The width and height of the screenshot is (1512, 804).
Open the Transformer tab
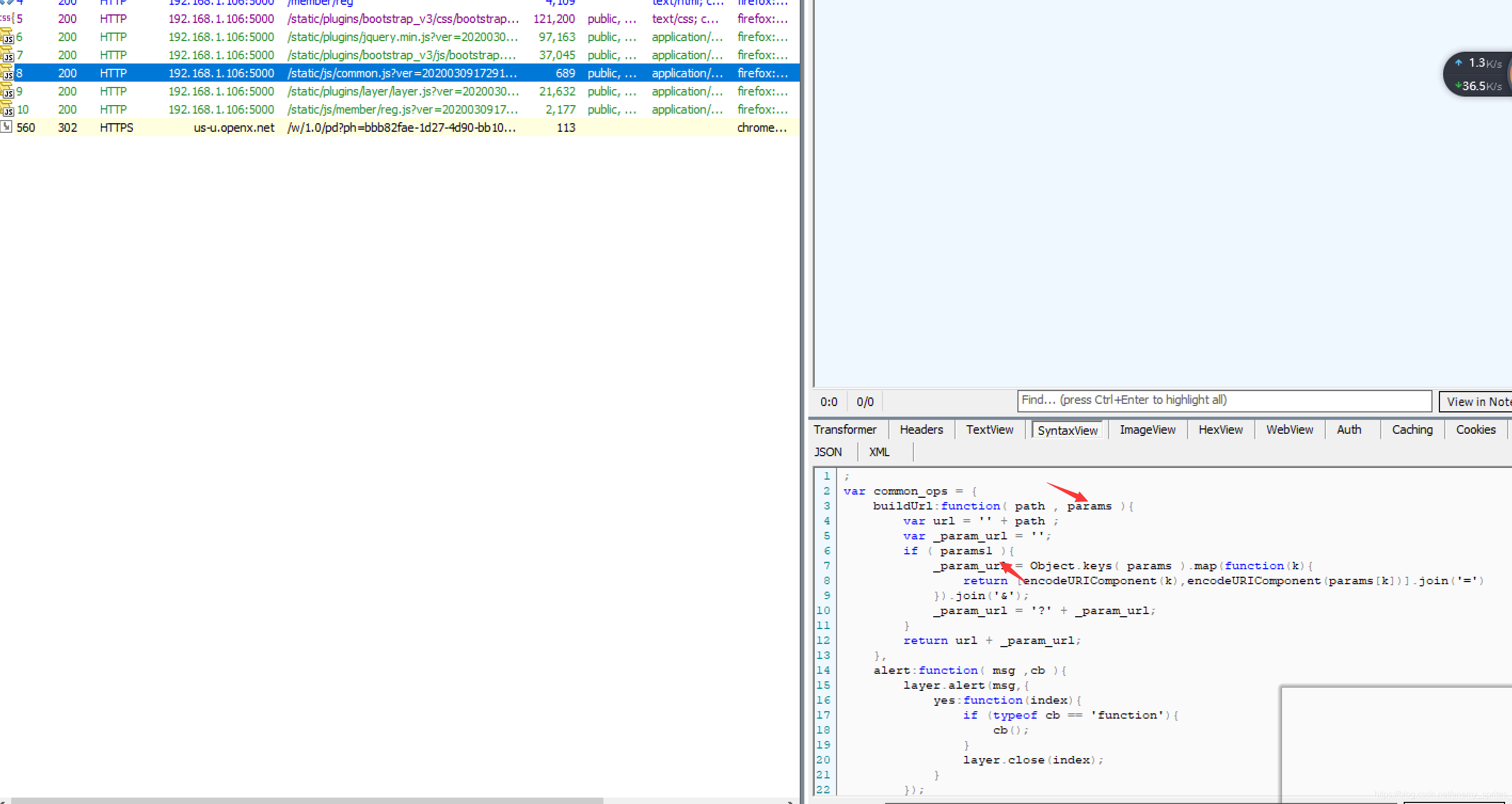pos(845,429)
